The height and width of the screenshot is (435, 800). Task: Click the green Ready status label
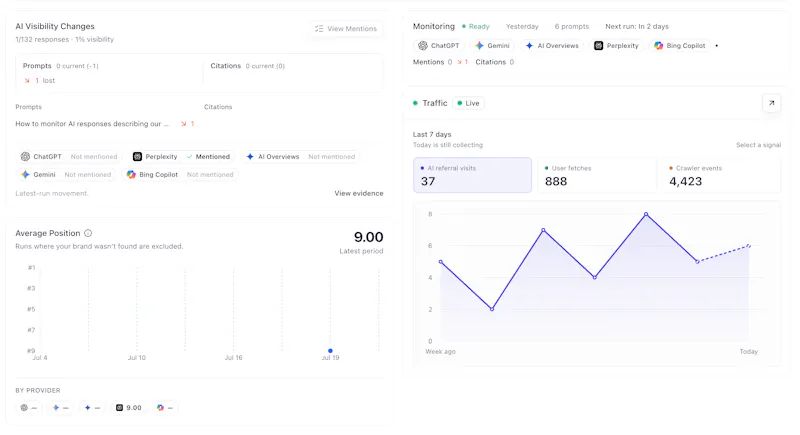point(476,27)
